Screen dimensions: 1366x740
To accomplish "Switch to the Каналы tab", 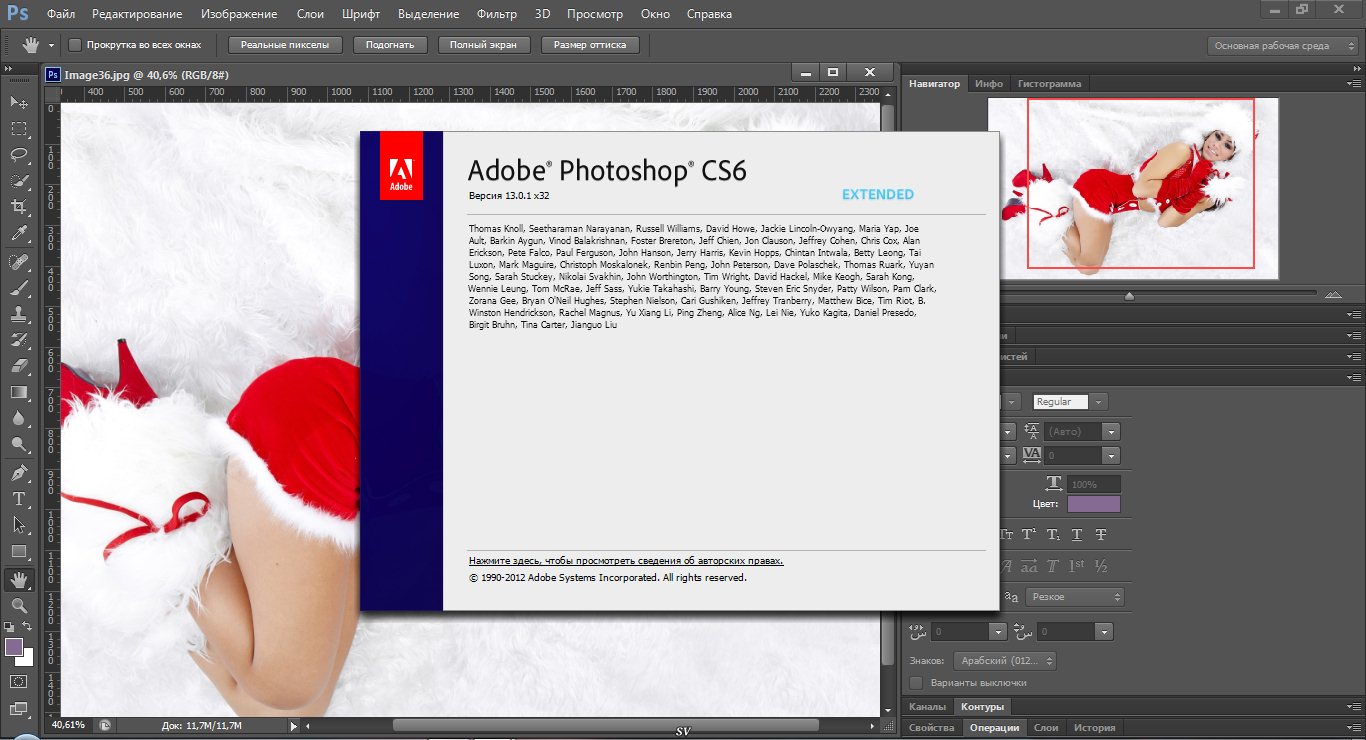I will tap(927, 707).
